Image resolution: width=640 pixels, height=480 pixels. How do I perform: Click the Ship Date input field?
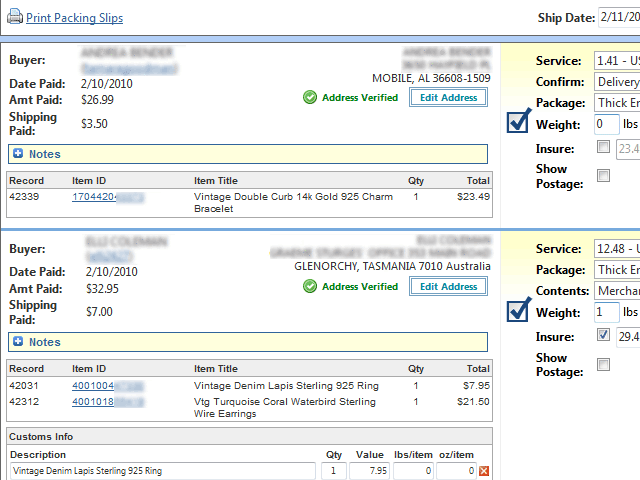[618, 17]
